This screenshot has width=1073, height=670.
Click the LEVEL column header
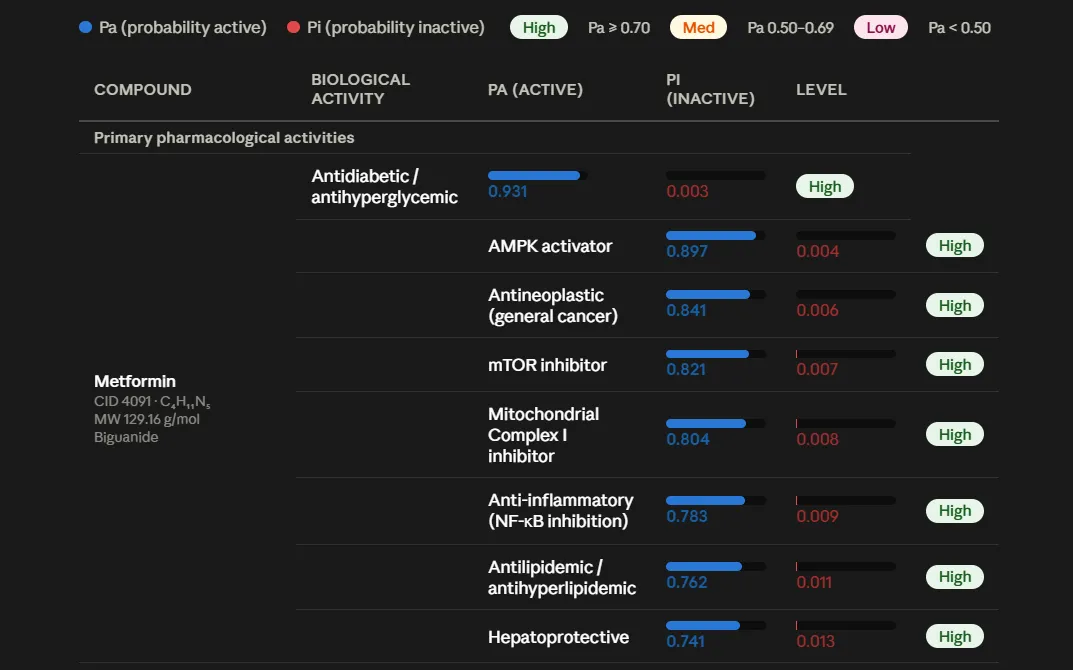pos(821,90)
